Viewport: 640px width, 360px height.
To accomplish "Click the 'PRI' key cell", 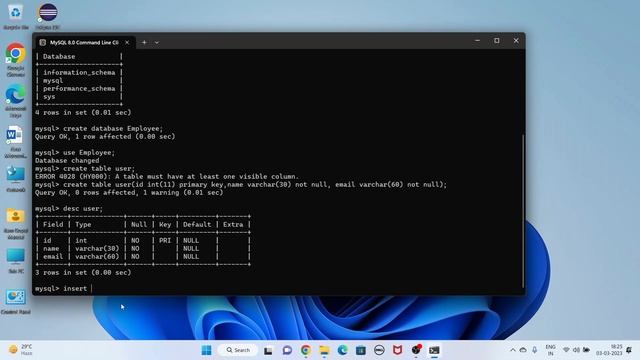I will click(x=165, y=240).
